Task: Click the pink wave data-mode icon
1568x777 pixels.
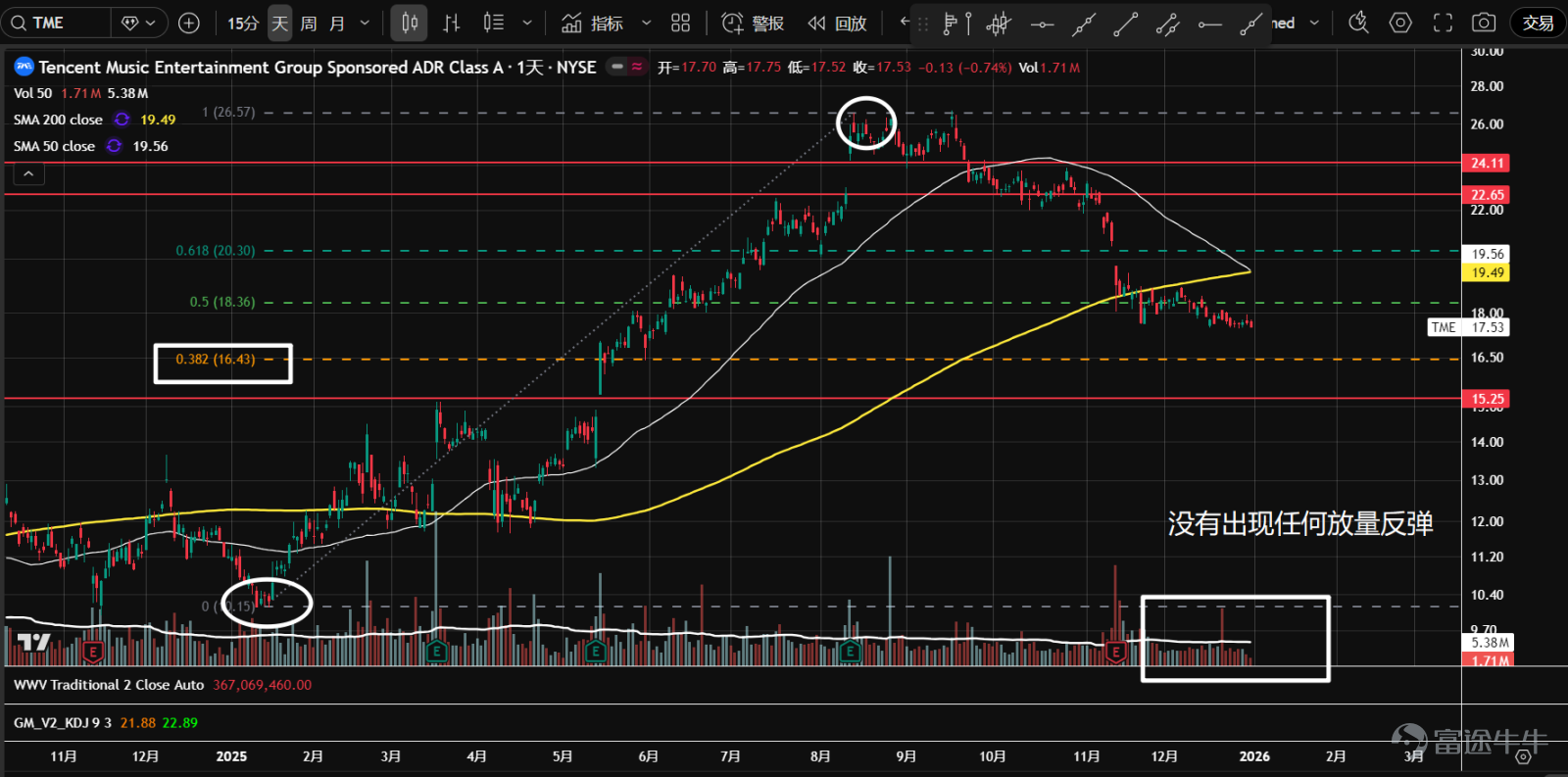Action: tap(637, 67)
